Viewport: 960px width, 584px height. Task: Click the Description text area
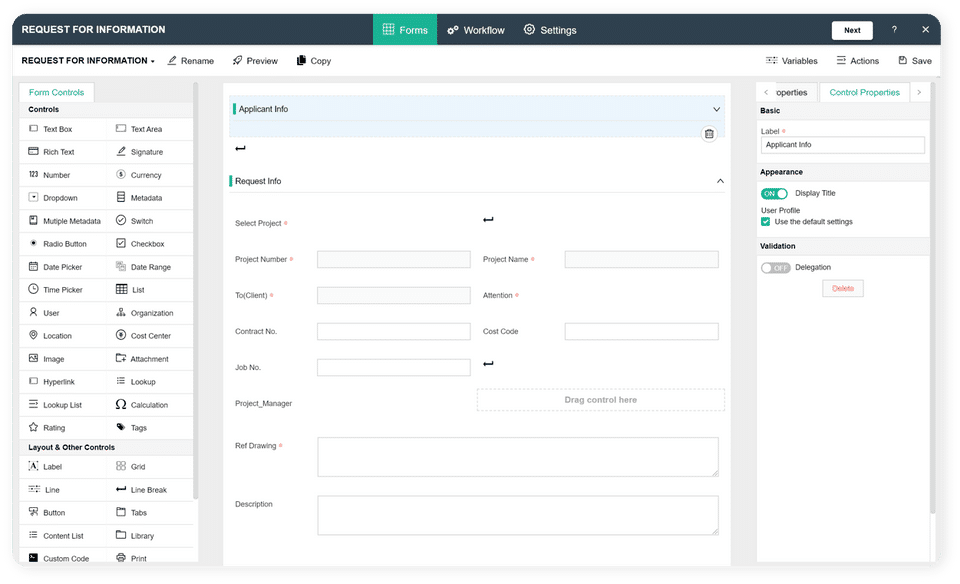click(518, 515)
